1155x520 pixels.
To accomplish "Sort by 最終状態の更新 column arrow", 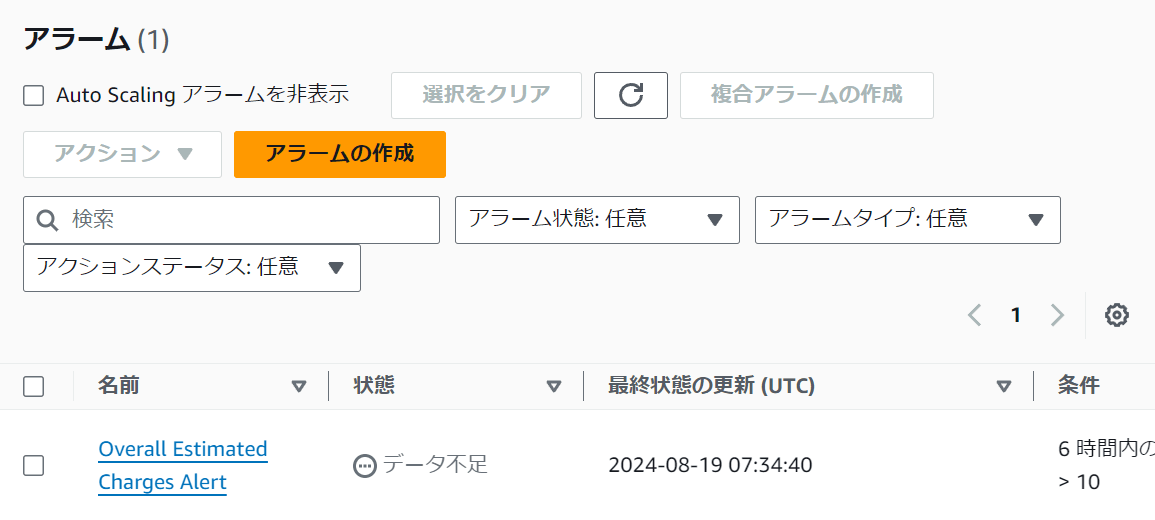I will pyautogui.click(x=1003, y=386).
